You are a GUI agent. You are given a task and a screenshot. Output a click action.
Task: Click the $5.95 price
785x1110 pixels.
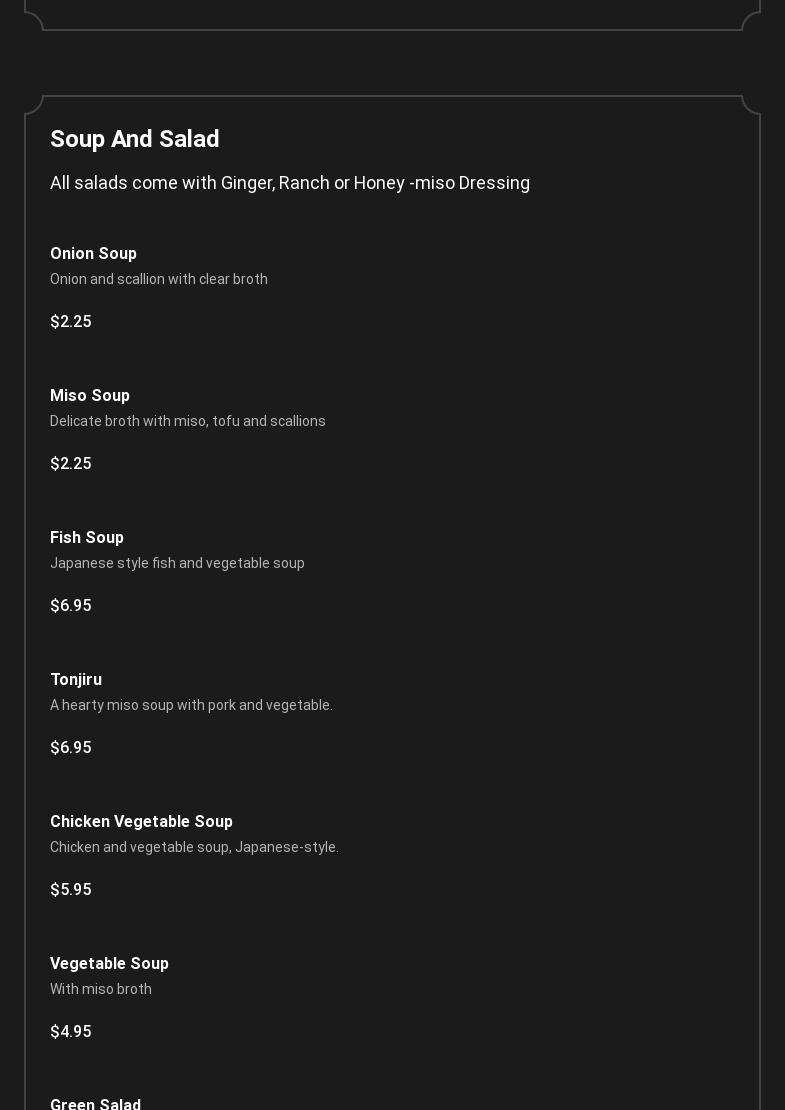click(x=71, y=890)
